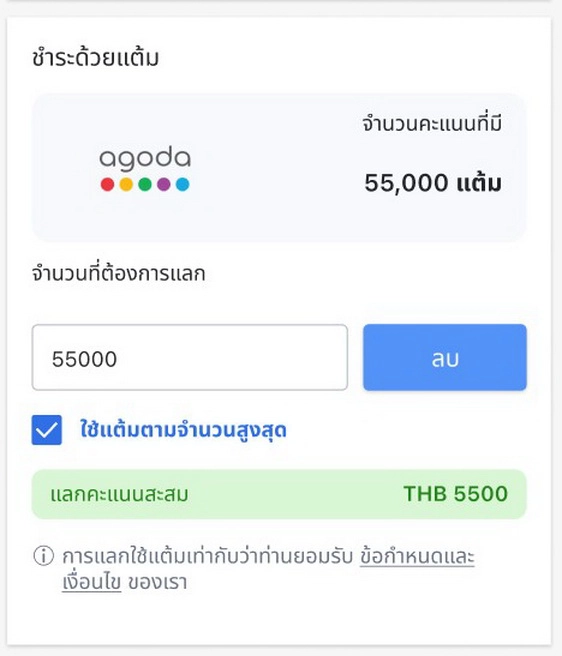
Task: Open the เงื่อนไข conditions link
Action: (92, 582)
